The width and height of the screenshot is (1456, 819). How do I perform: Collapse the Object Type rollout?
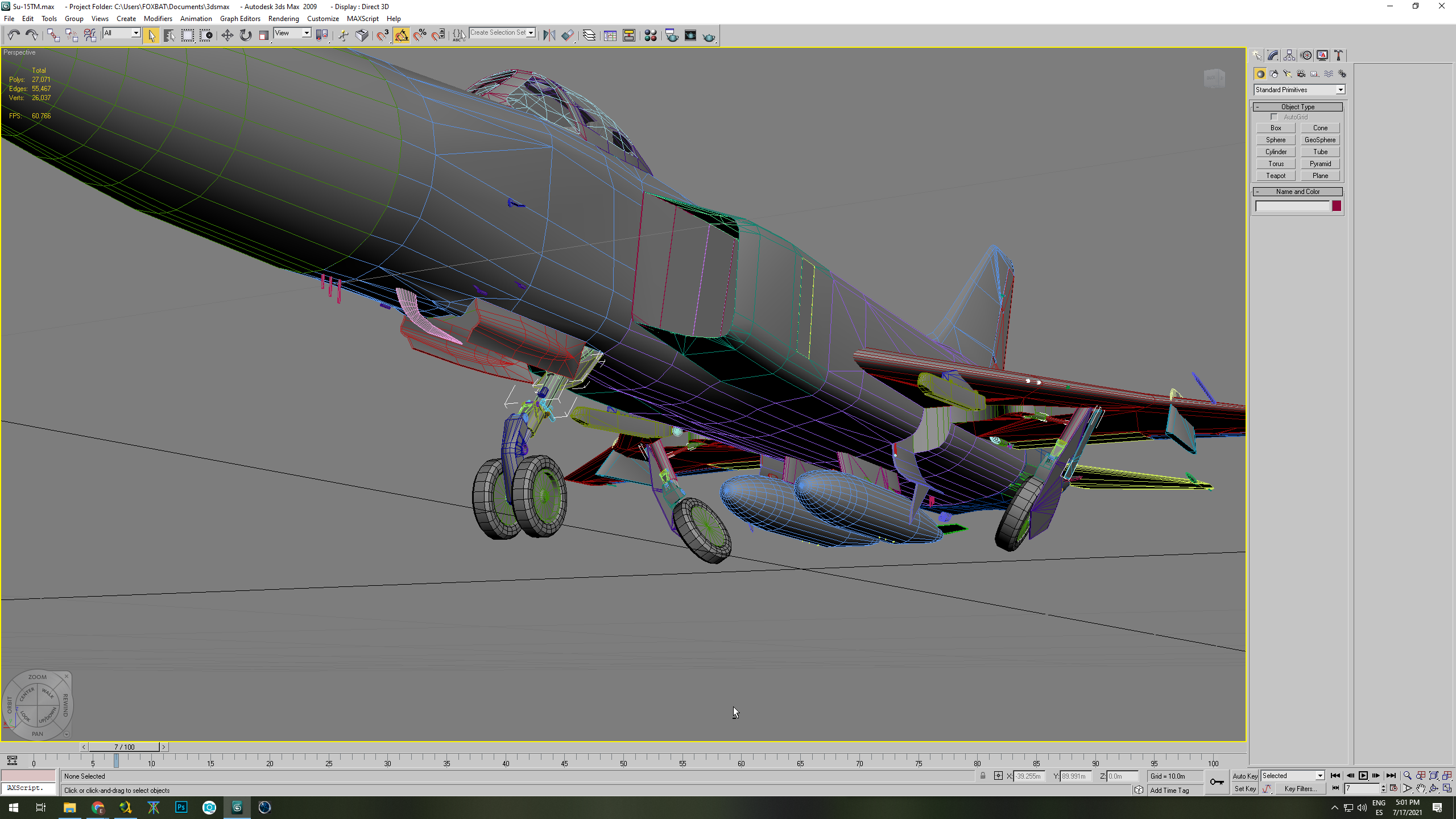coord(1298,107)
